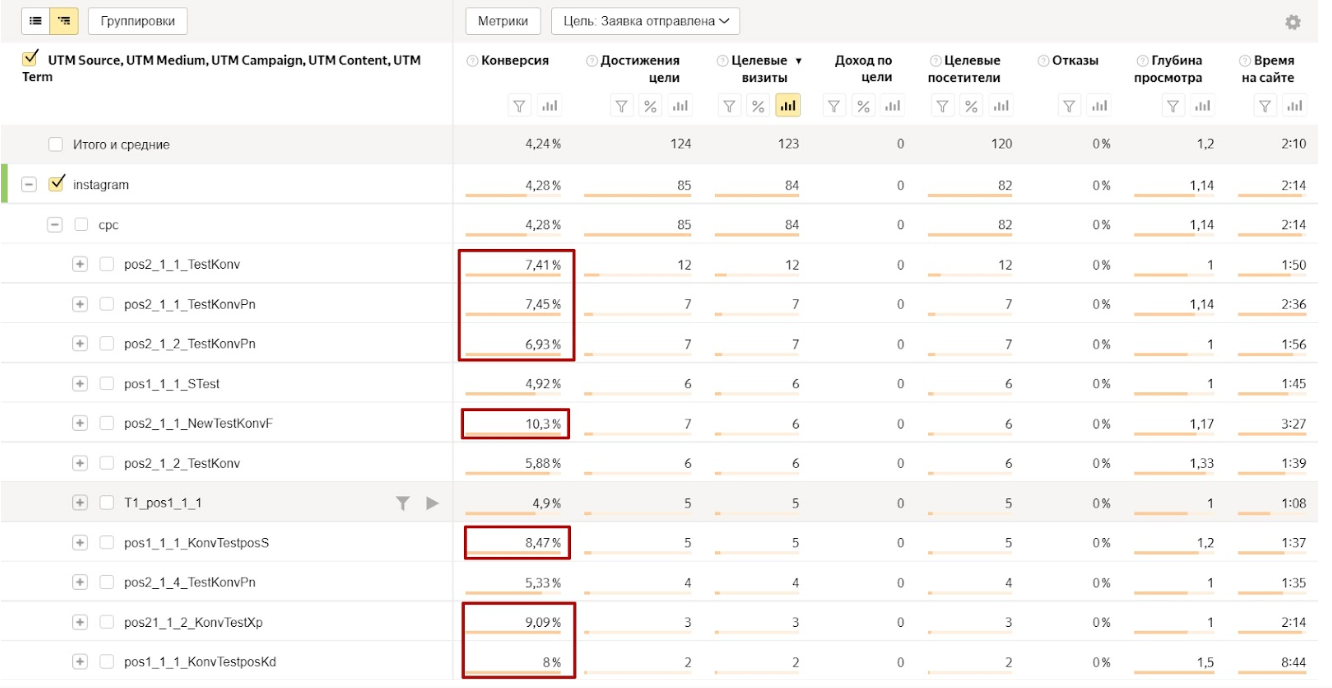
Task: Expand the pos2_1_1_TestKonv row
Action: (x=80, y=265)
